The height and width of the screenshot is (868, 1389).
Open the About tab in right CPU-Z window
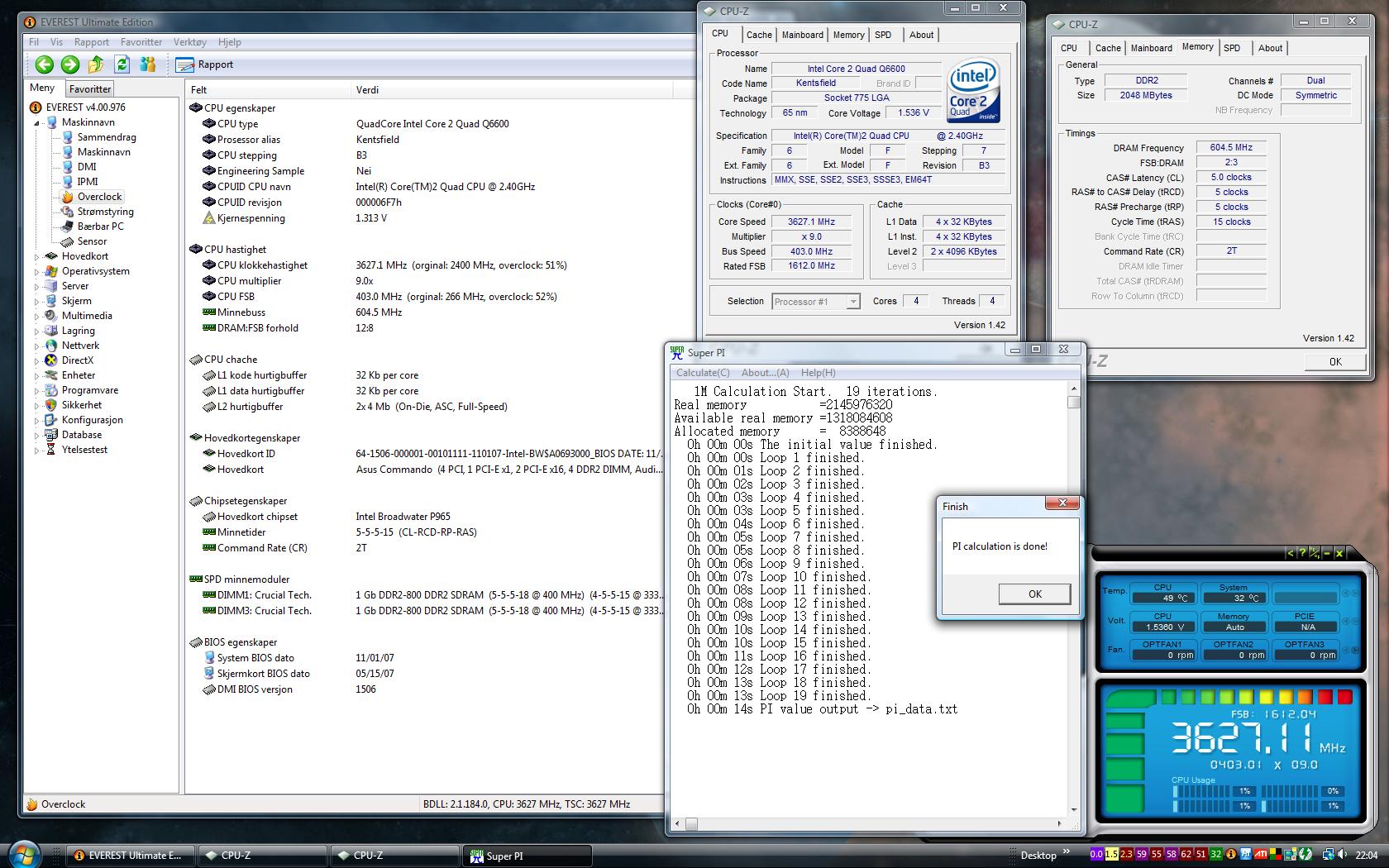pyautogui.click(x=1271, y=48)
